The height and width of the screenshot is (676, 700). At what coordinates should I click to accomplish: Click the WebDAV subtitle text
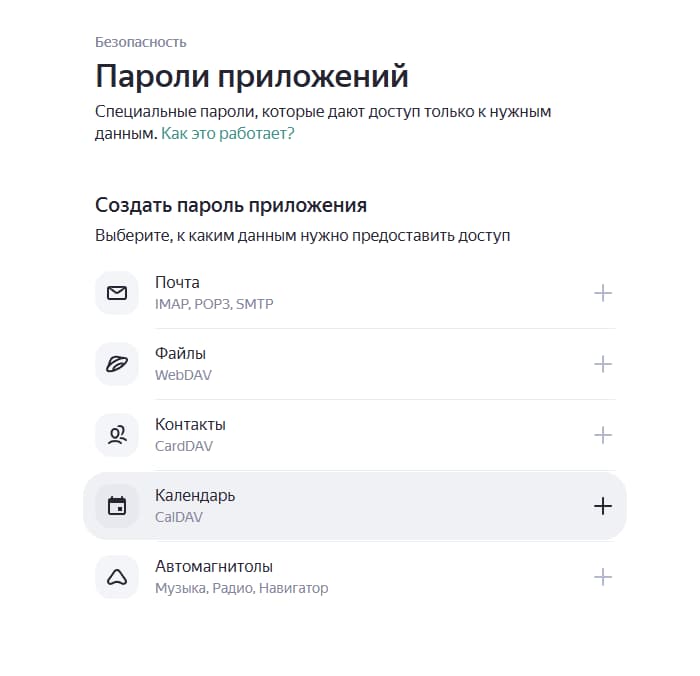click(x=183, y=375)
